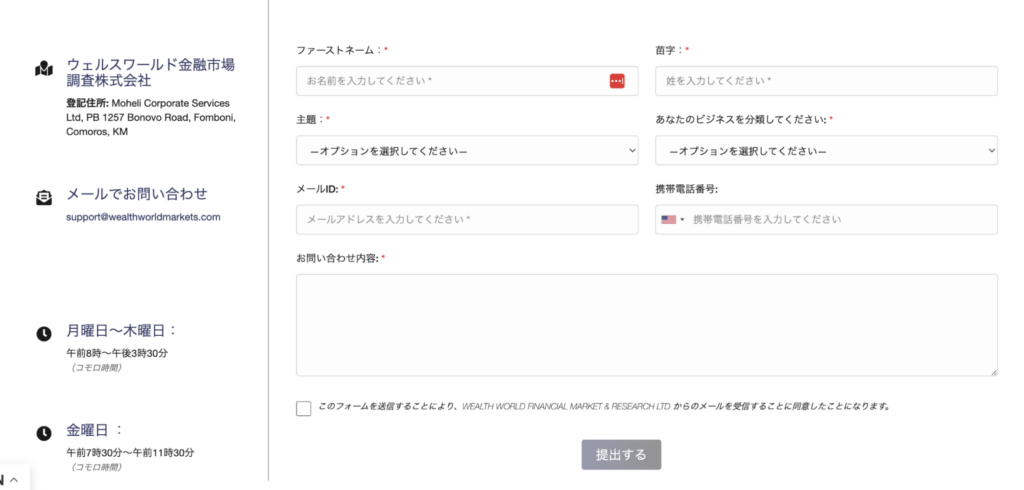Image resolution: width=1024 pixels, height=490 pixels.
Task: Click the 金曜日 heading
Action: pyautogui.click(x=95, y=430)
